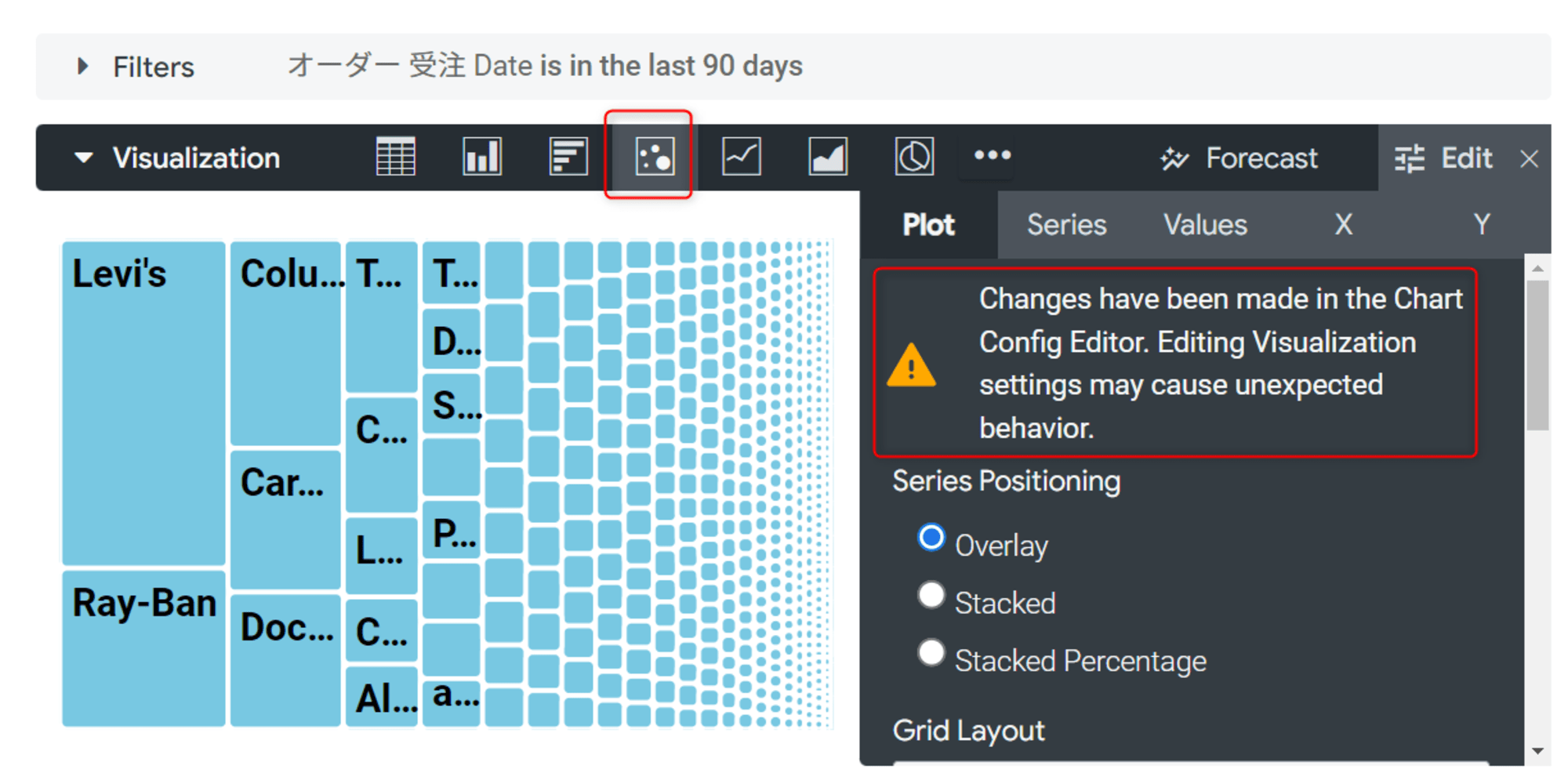Viewport: 1568px width, 780px height.
Task: Open more visualization types menu
Action: (x=992, y=155)
